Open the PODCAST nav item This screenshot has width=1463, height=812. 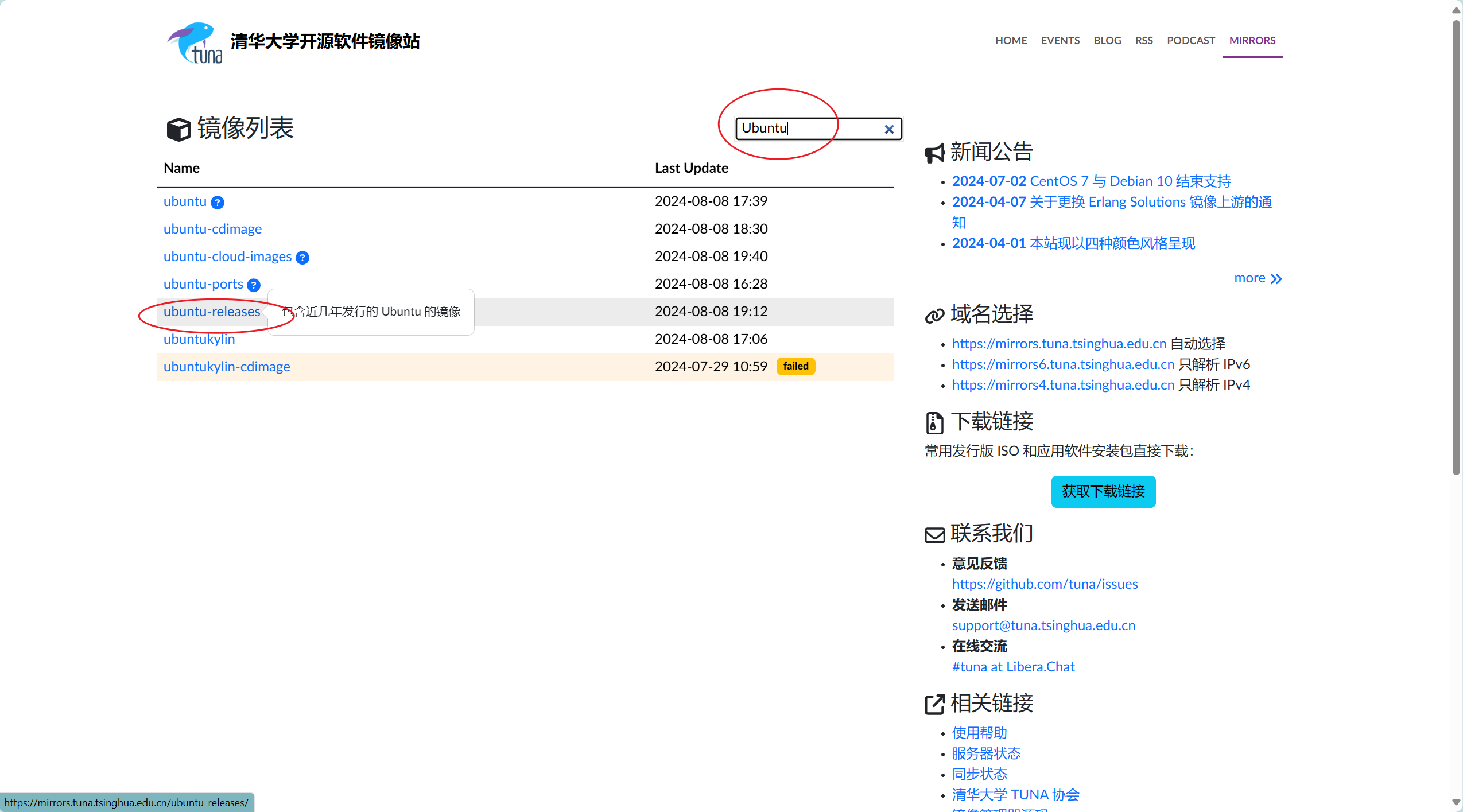tap(1191, 41)
